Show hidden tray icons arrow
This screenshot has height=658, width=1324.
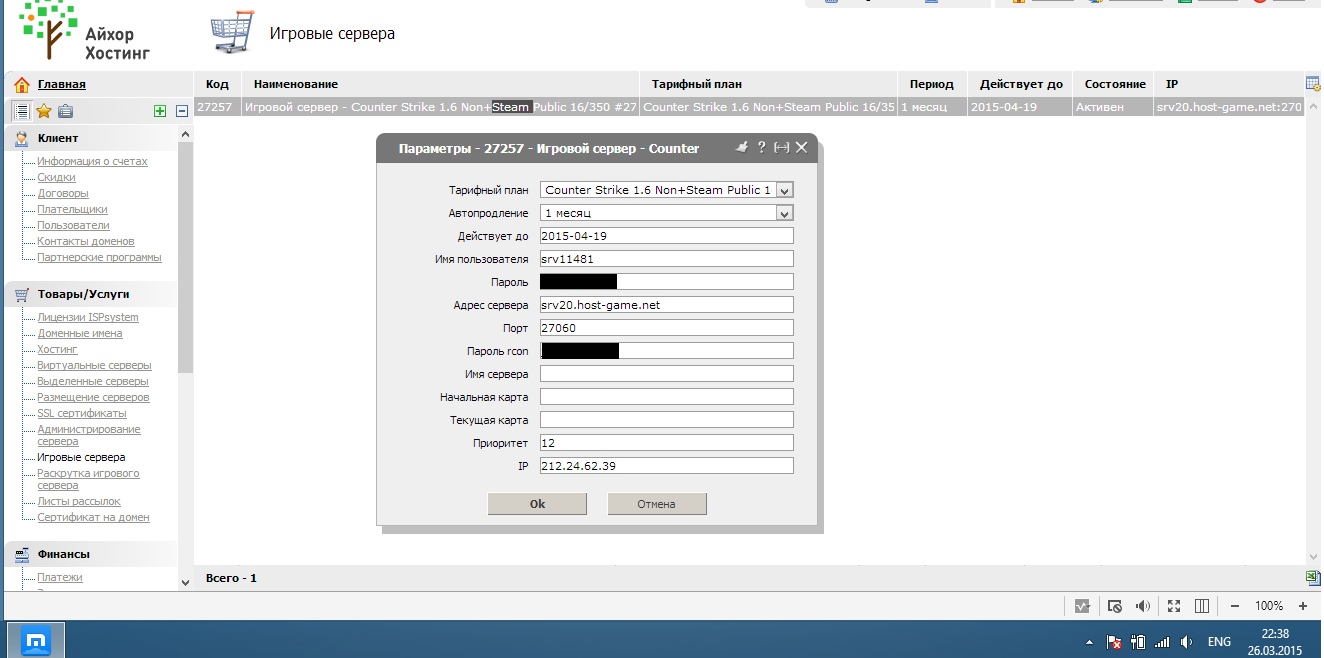(1089, 641)
